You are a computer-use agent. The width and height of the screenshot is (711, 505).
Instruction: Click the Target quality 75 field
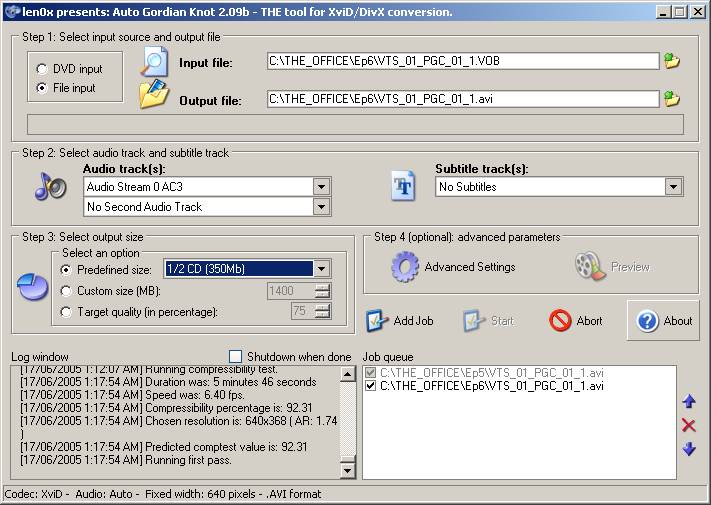(x=302, y=311)
